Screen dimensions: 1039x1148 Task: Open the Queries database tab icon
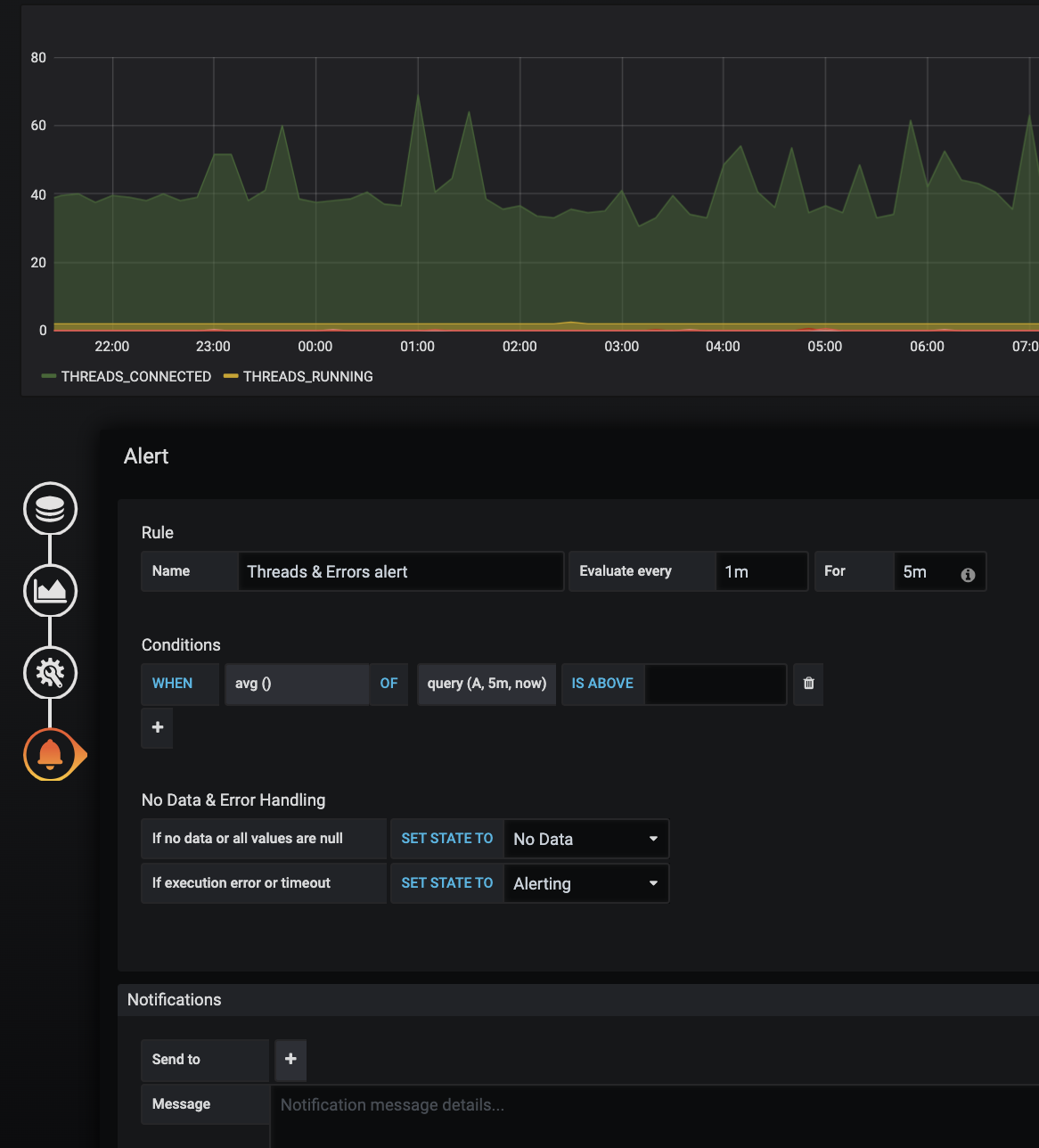pos(50,509)
